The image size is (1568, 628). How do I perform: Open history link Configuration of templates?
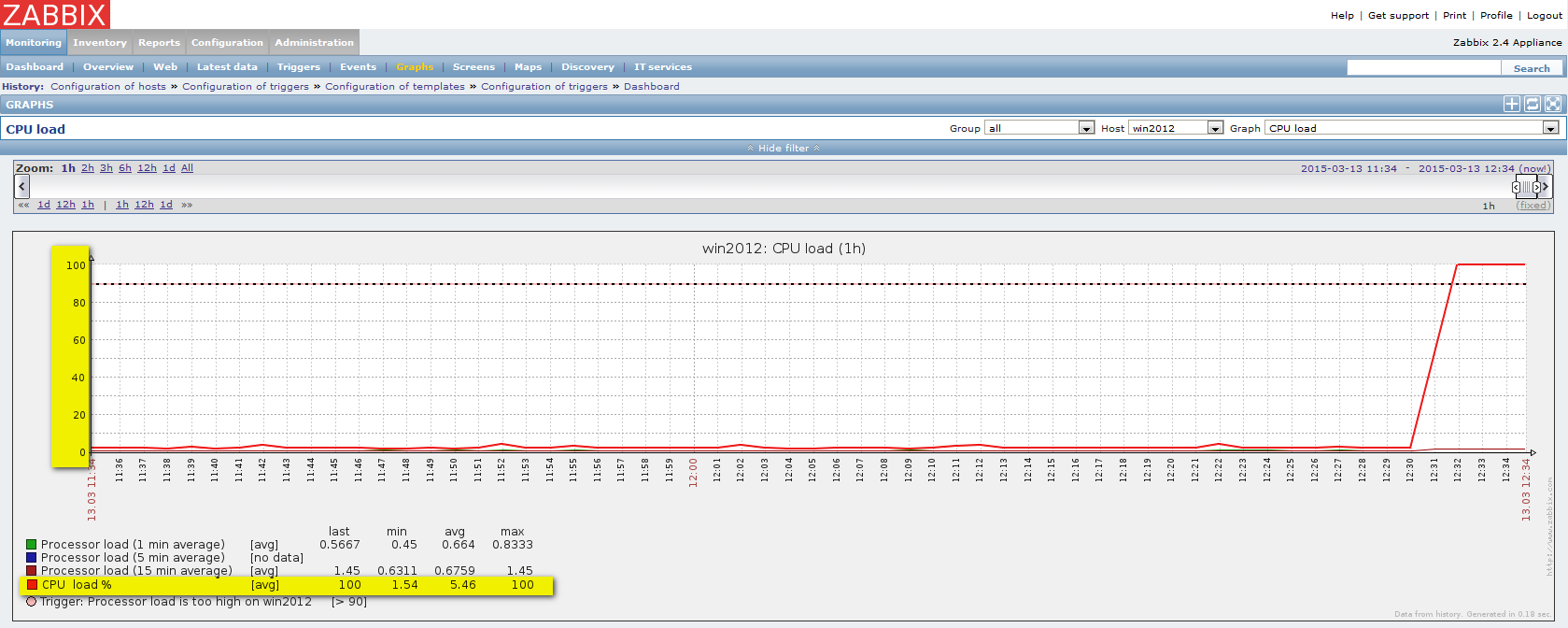click(395, 87)
